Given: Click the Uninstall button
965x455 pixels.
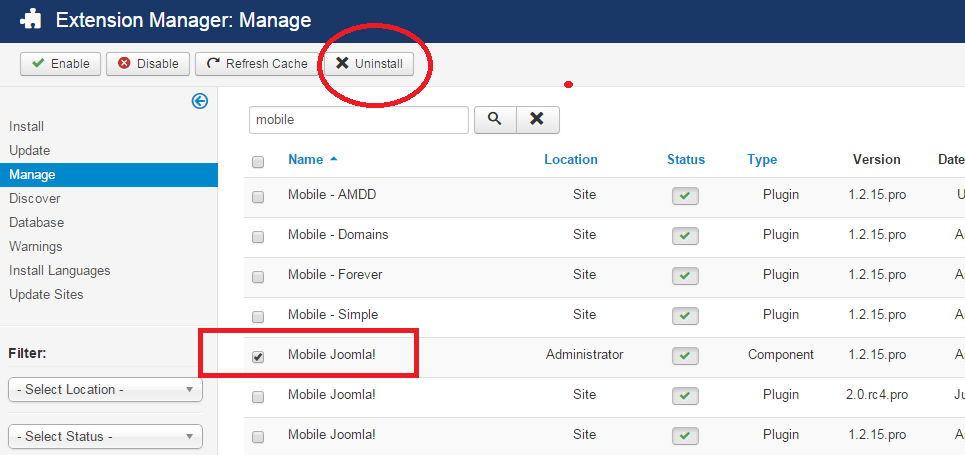Looking at the screenshot, I should pos(369,63).
